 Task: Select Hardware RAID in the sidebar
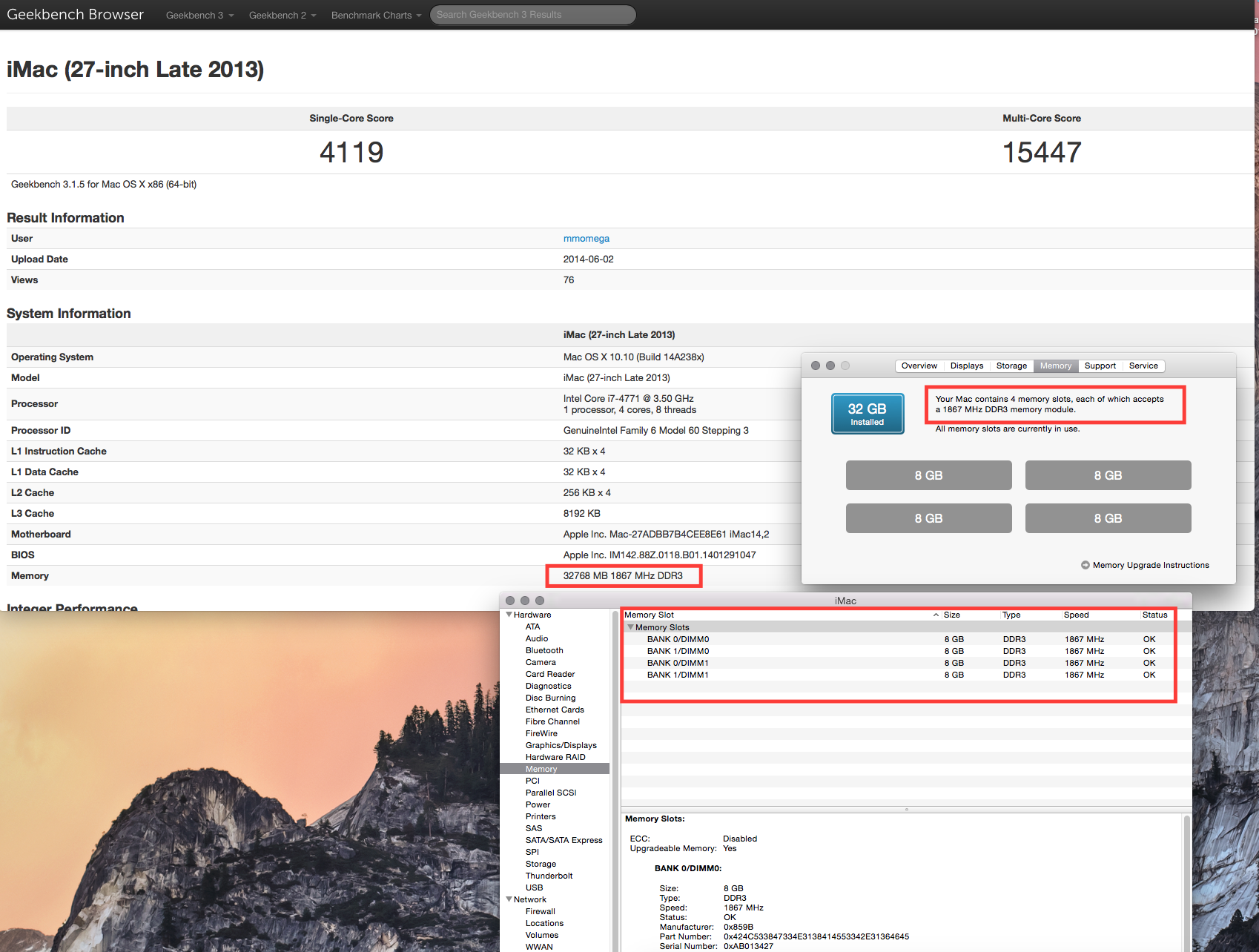(555, 757)
